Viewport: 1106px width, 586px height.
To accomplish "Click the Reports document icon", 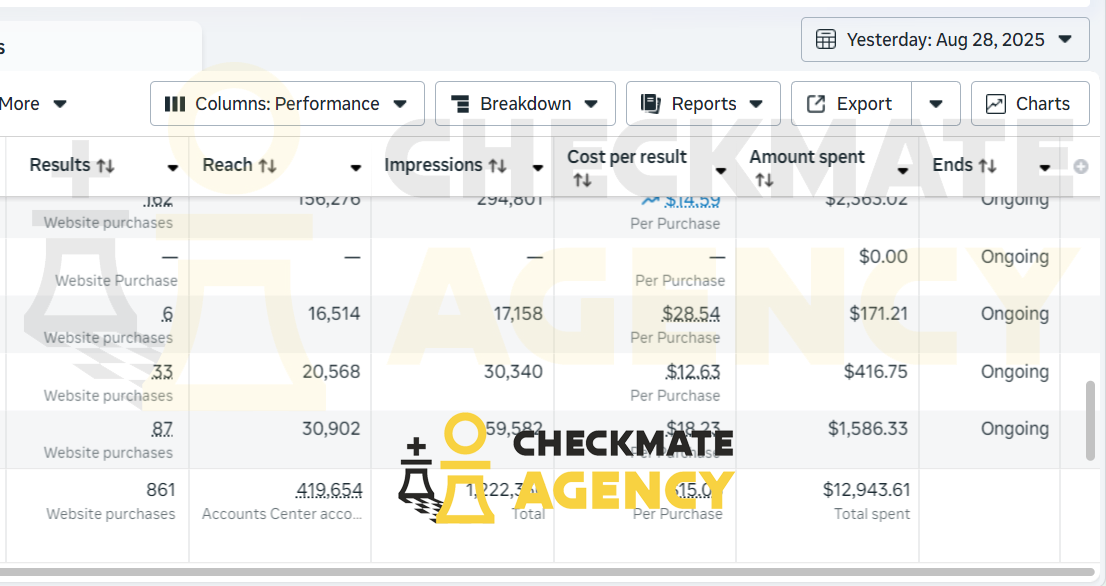I will point(650,104).
